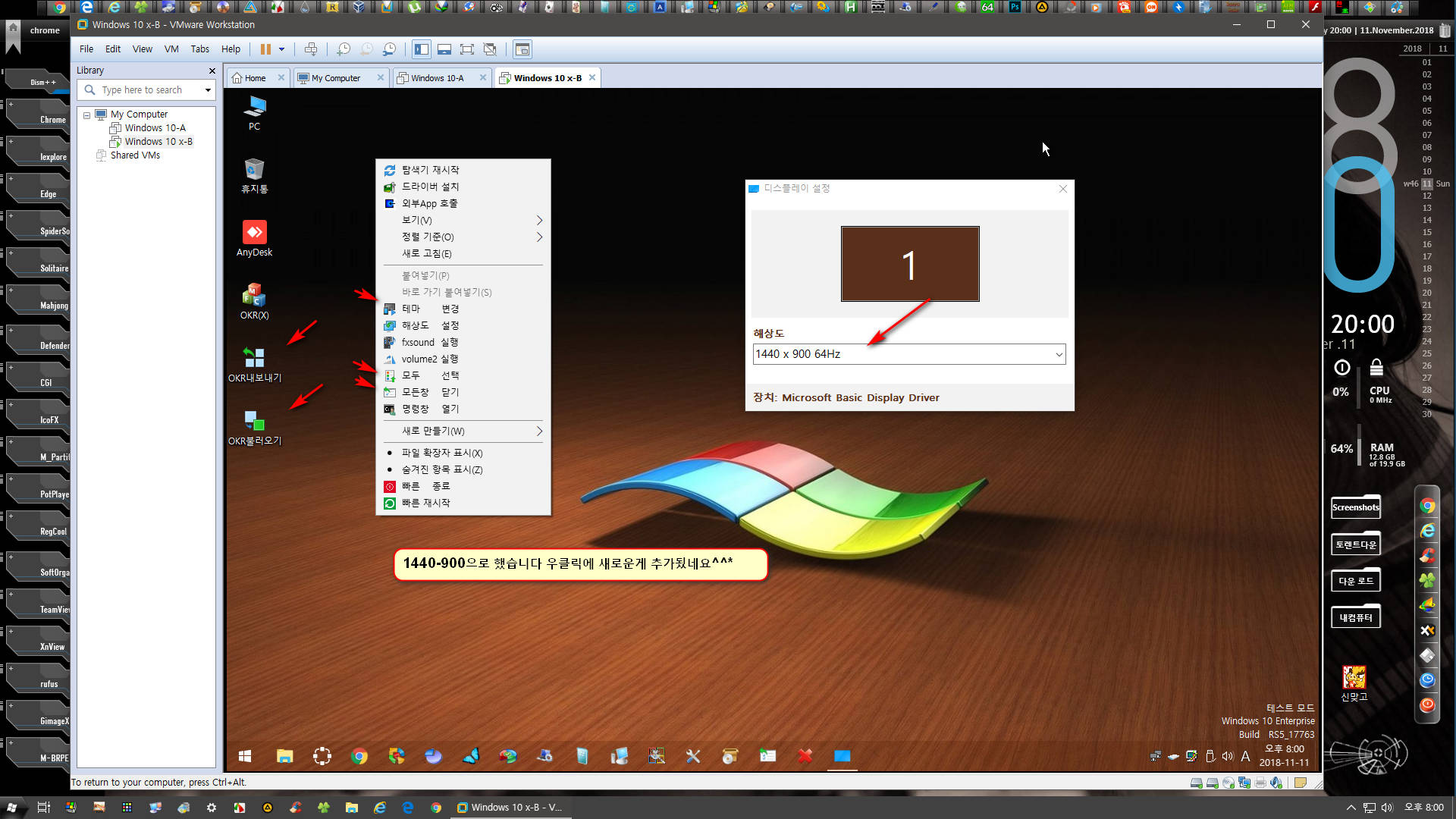1456x819 pixels.
Task: Open the guest Windows Start button
Action: 245,756
